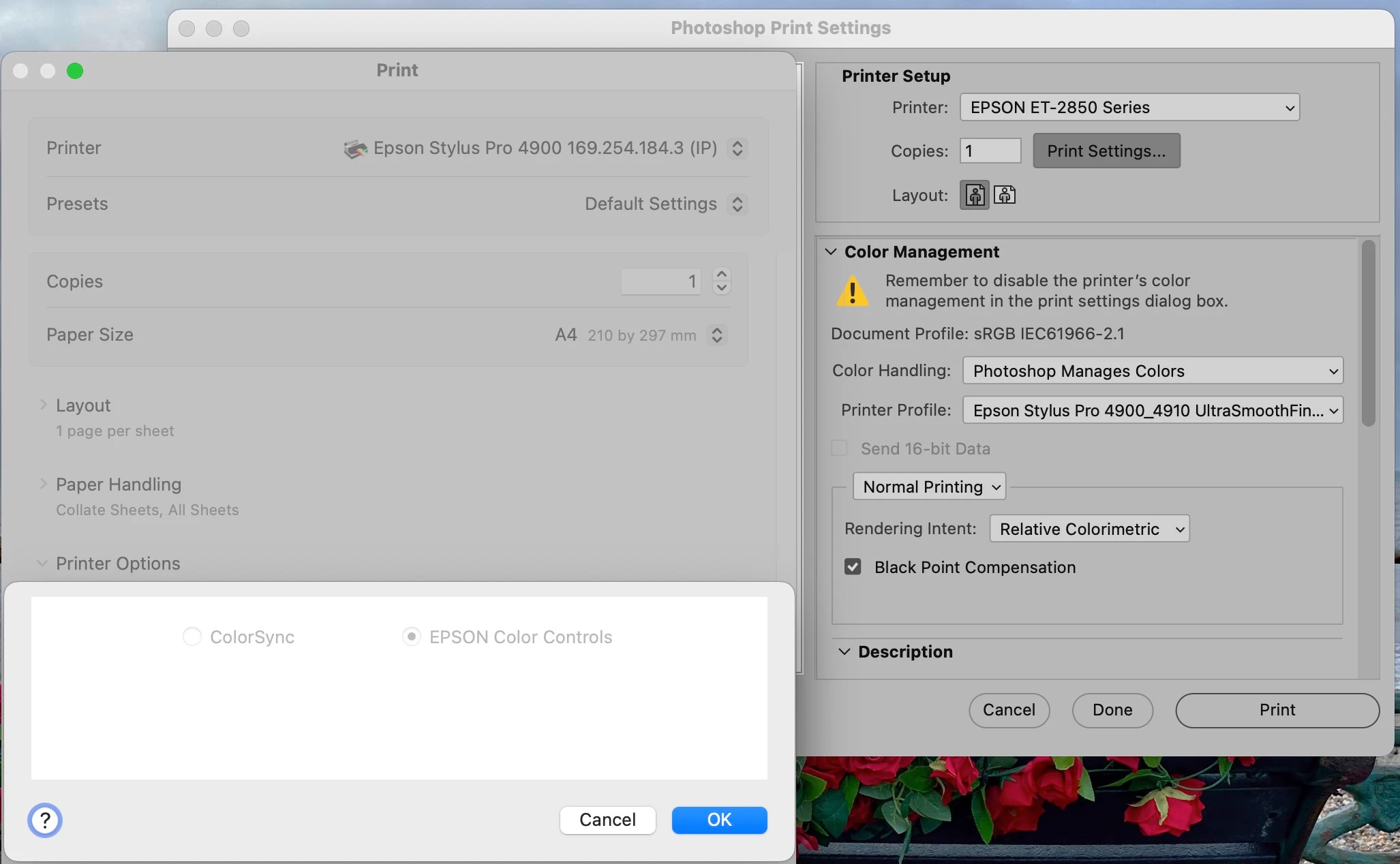The height and width of the screenshot is (864, 1400).
Task: Select portrait layout orientation icon
Action: (974, 196)
